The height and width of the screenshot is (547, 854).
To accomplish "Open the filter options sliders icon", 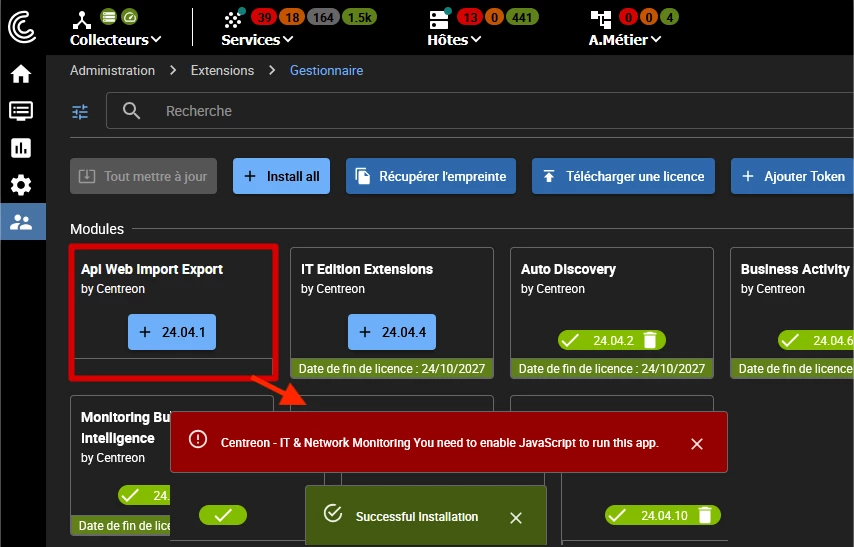I will click(80, 112).
